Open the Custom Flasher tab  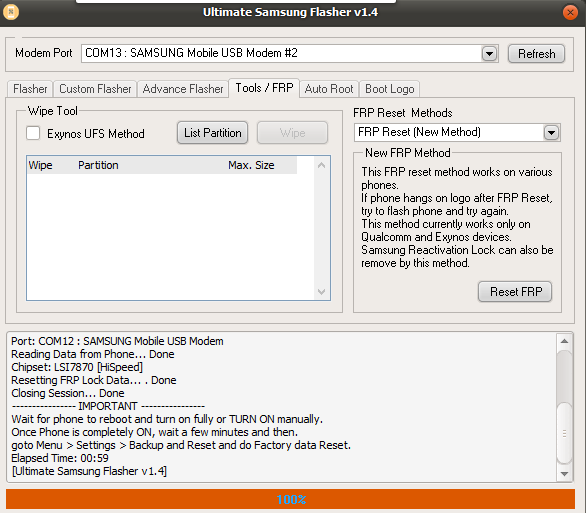click(95, 89)
